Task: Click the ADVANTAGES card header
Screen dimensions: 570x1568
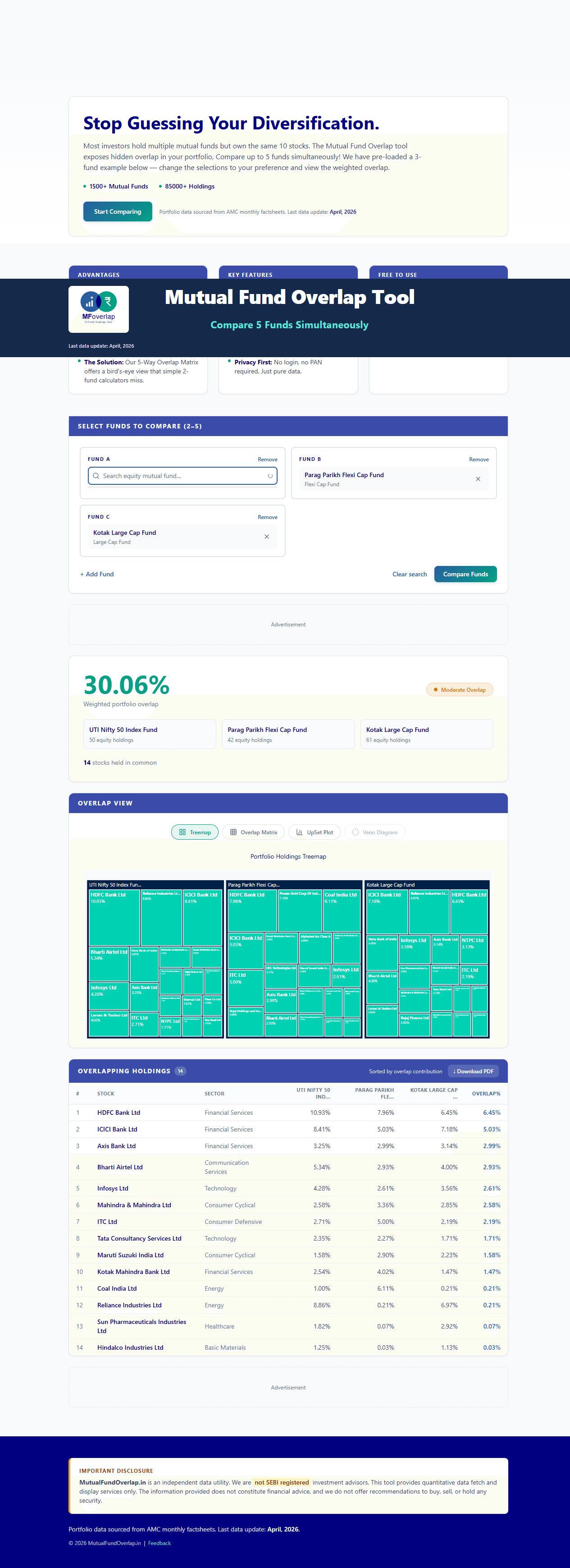Action: 138,273
